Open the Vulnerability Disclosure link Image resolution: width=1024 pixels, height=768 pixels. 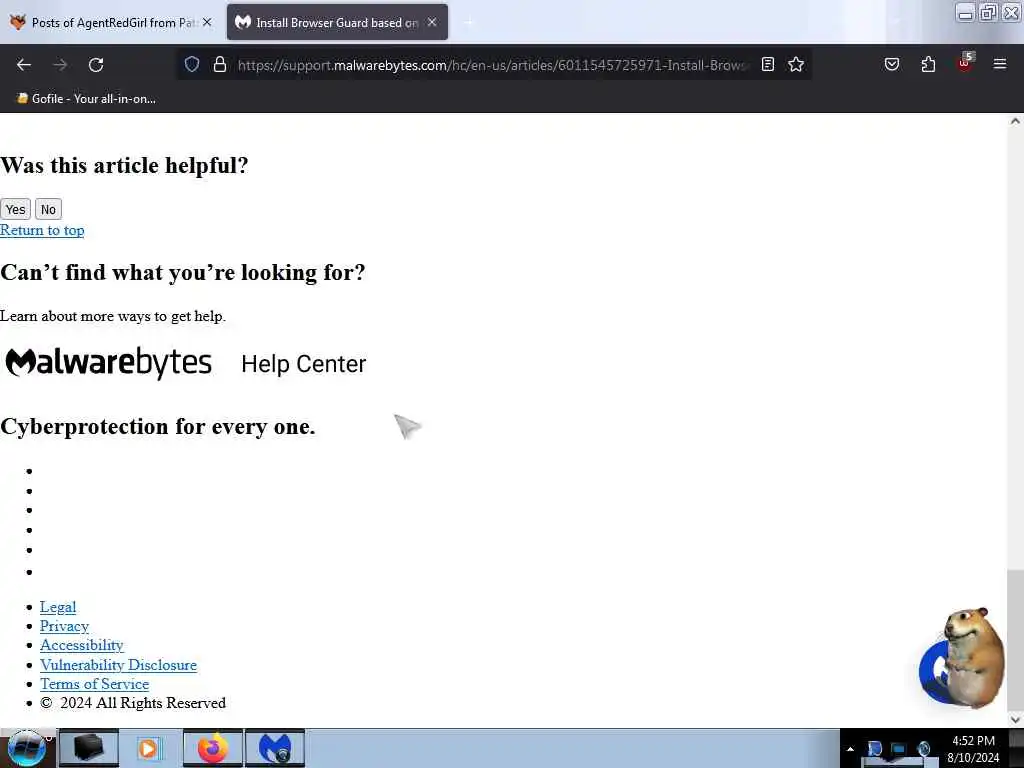[x=118, y=665]
